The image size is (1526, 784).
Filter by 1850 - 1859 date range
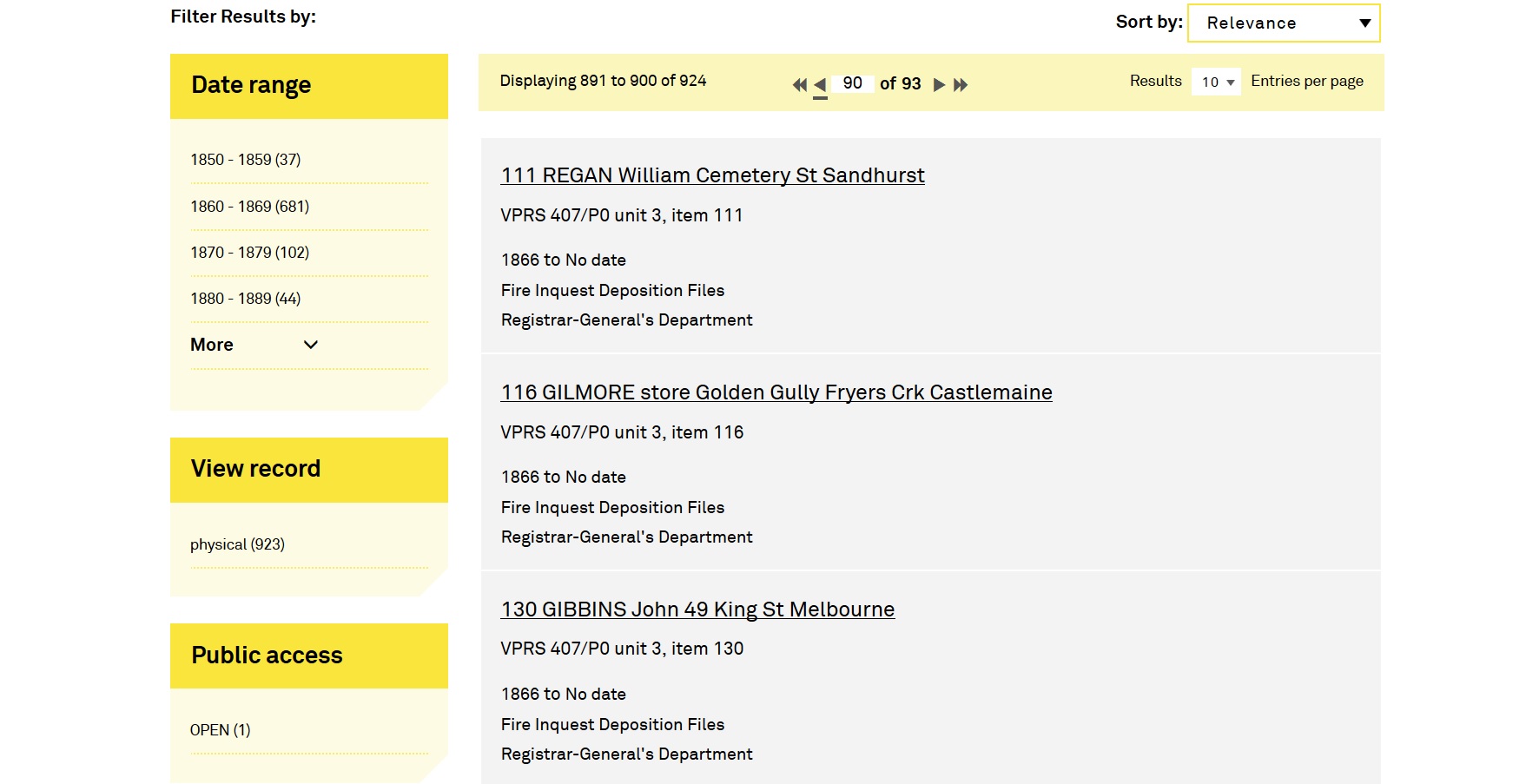click(246, 160)
